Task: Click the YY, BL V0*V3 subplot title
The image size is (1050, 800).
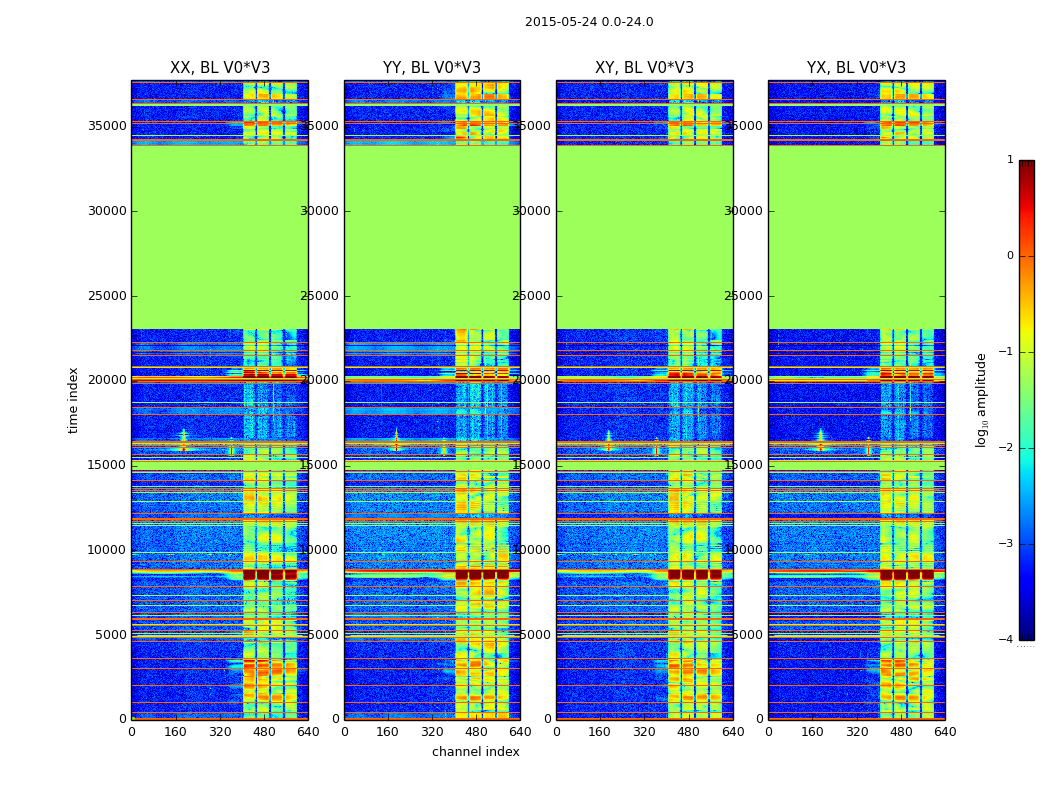Action: click(432, 68)
